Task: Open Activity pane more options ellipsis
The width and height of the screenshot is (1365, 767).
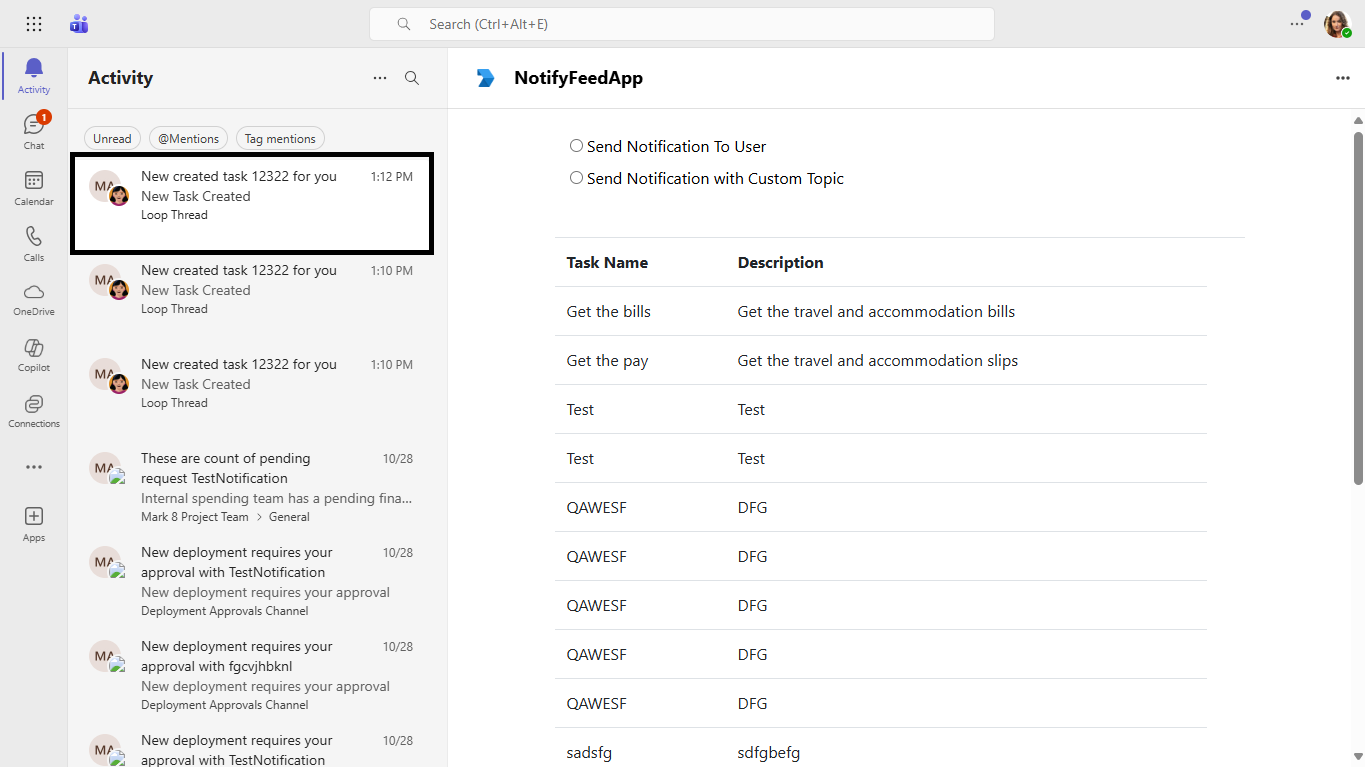Action: click(x=380, y=78)
